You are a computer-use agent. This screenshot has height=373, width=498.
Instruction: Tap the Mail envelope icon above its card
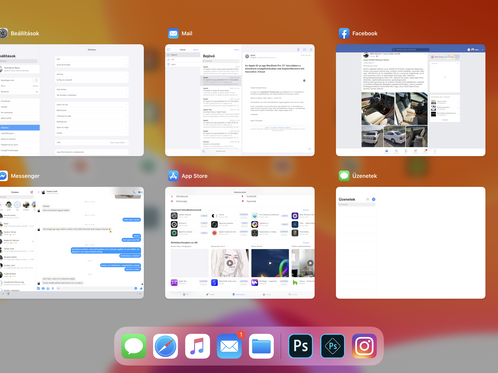coord(173,33)
